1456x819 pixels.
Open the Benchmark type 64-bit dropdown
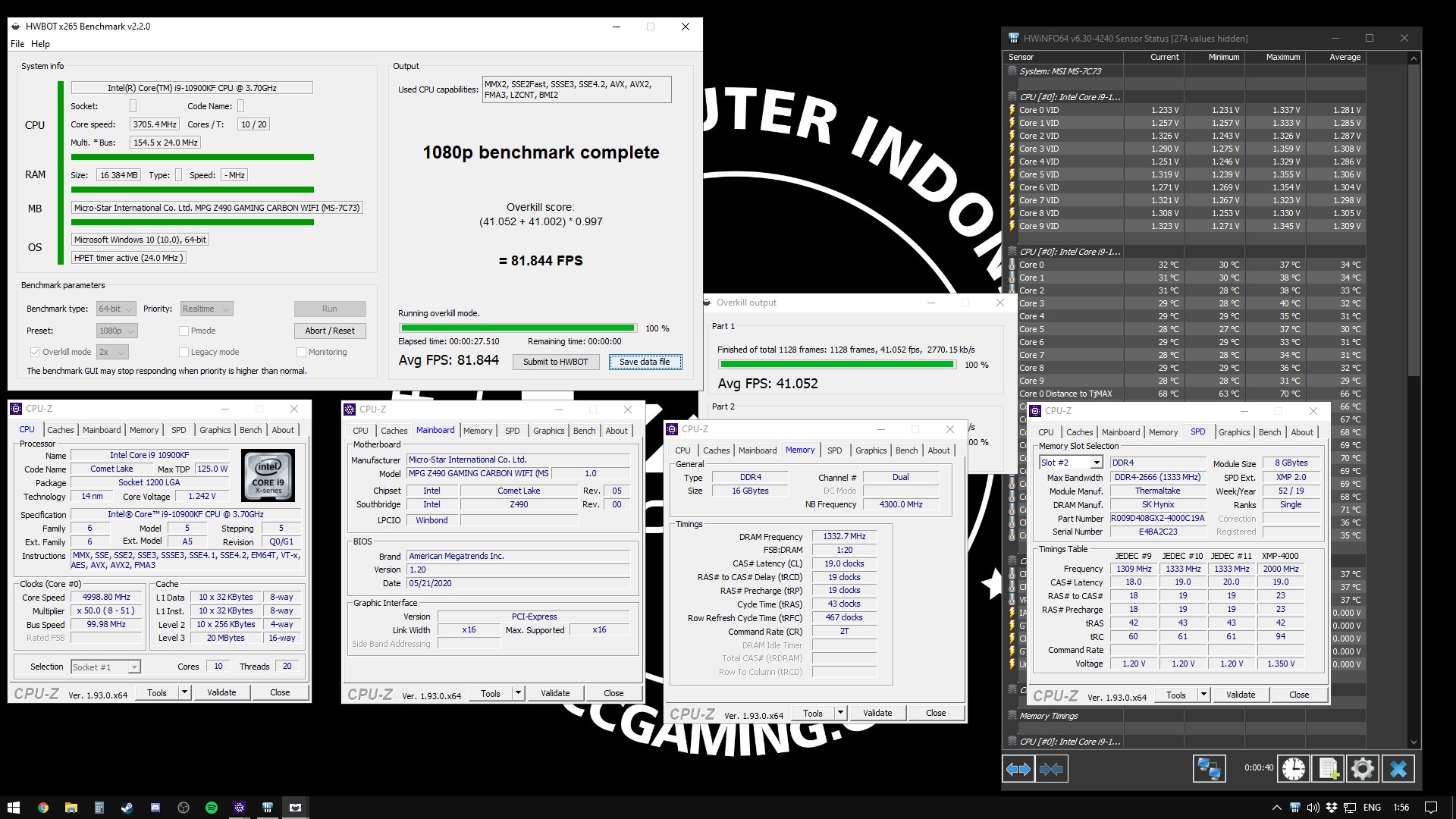coord(116,309)
